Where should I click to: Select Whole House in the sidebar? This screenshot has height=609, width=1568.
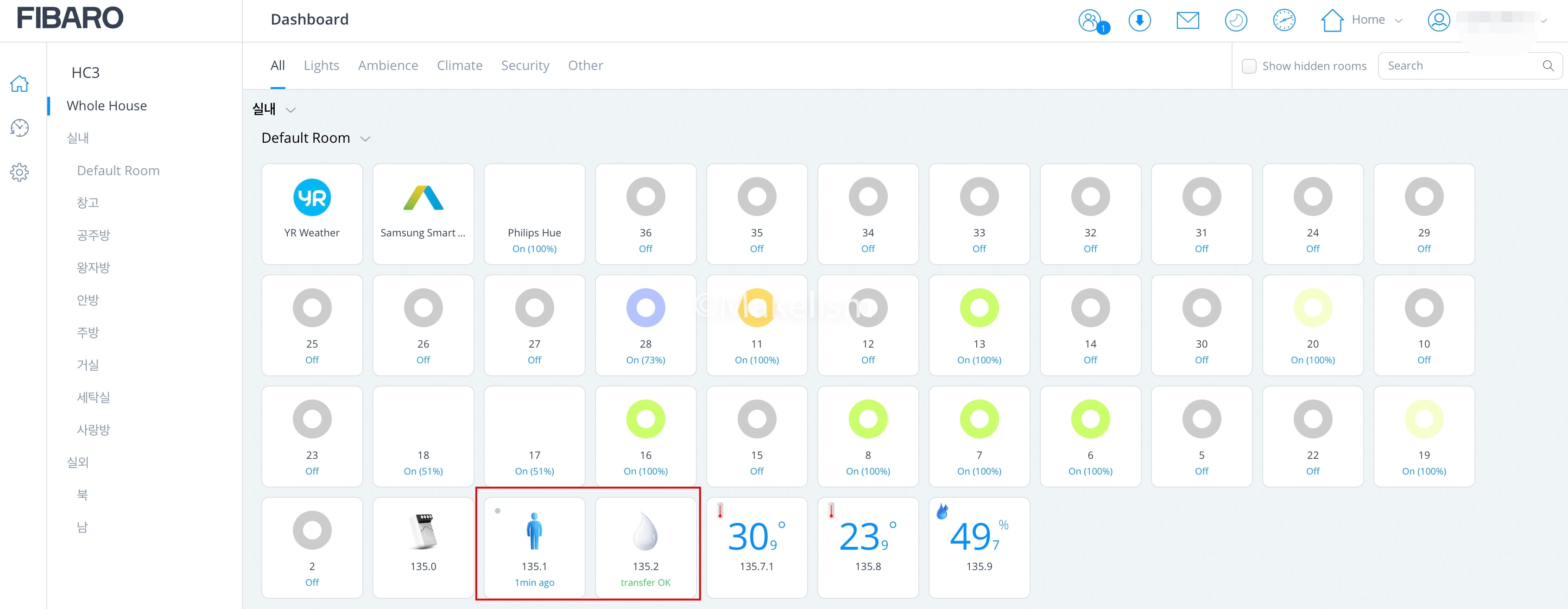click(x=107, y=106)
